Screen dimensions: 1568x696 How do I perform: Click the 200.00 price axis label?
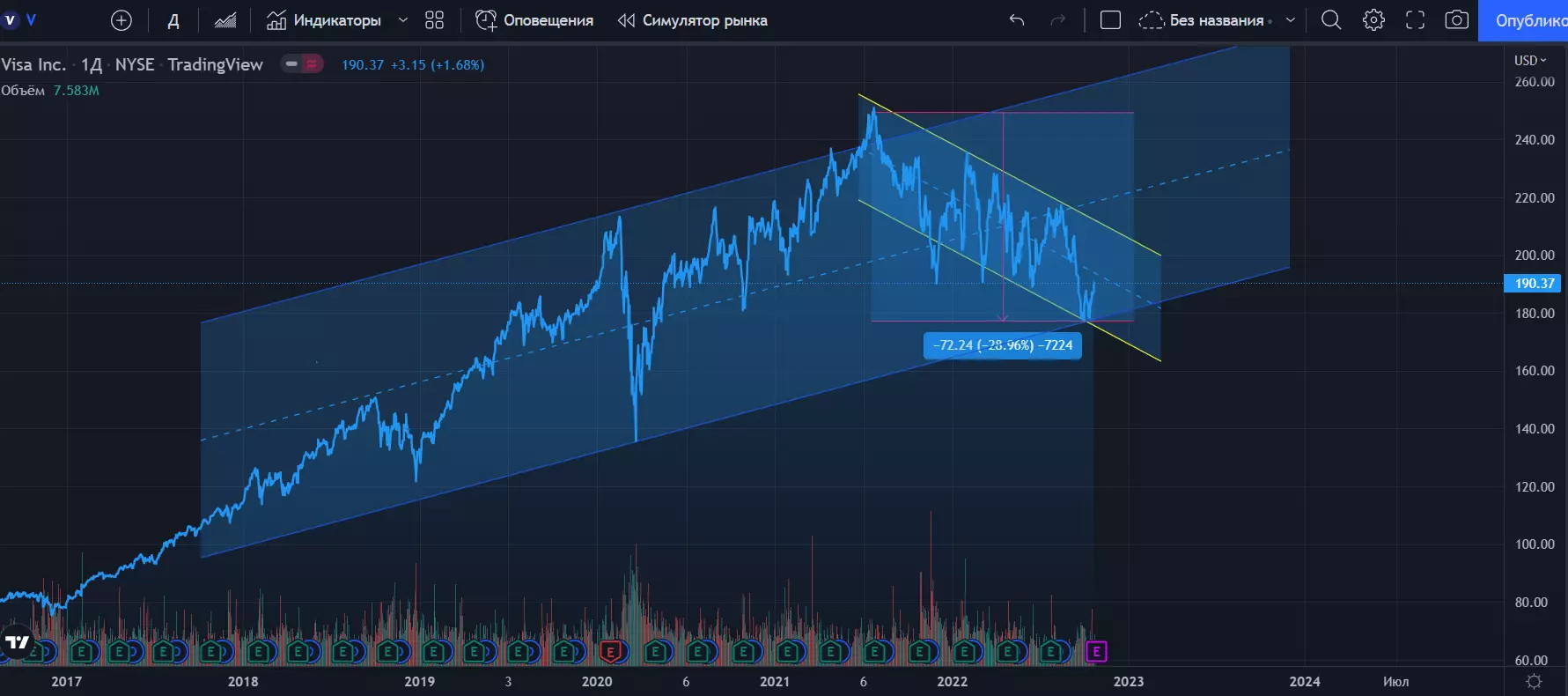pyautogui.click(x=1535, y=255)
